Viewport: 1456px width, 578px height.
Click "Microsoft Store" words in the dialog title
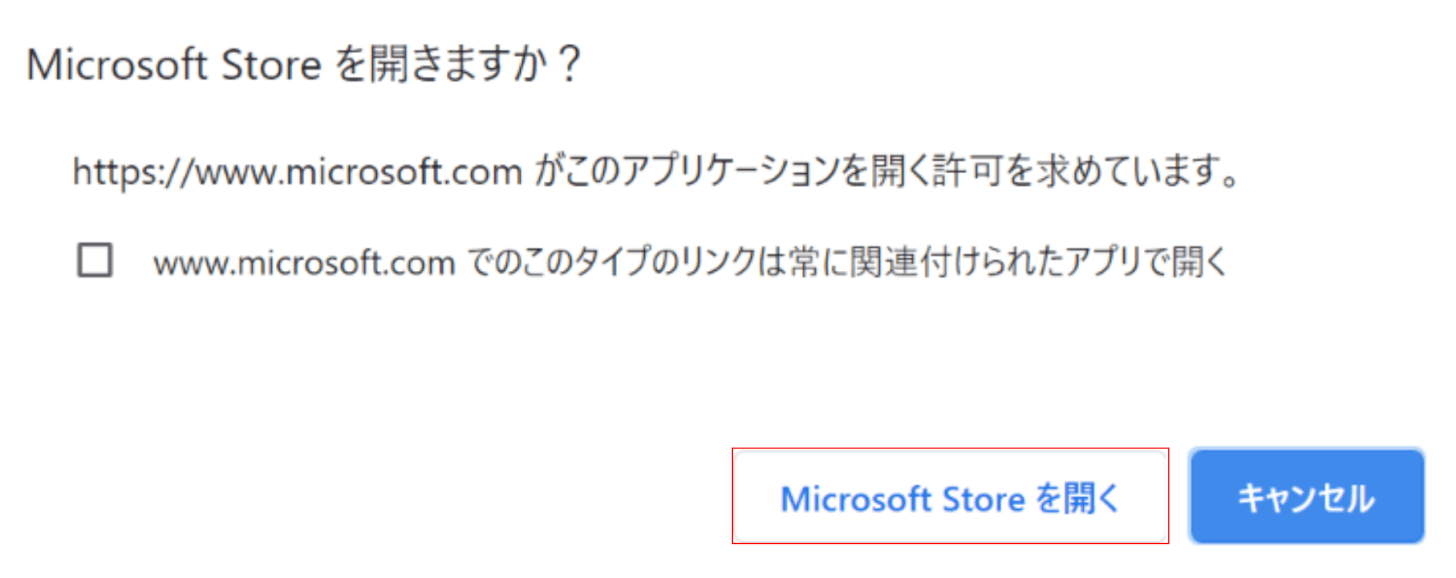(173, 67)
